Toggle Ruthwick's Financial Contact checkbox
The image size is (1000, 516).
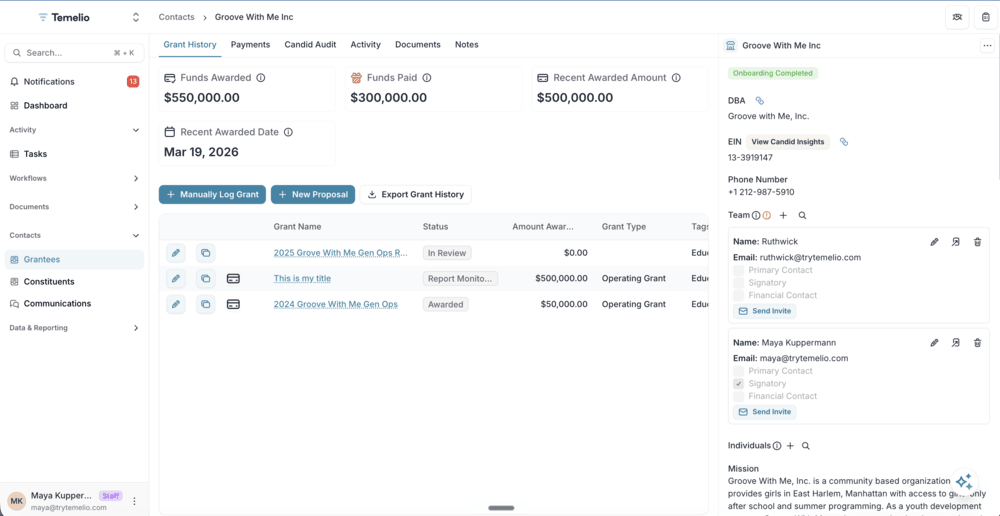click(739, 295)
